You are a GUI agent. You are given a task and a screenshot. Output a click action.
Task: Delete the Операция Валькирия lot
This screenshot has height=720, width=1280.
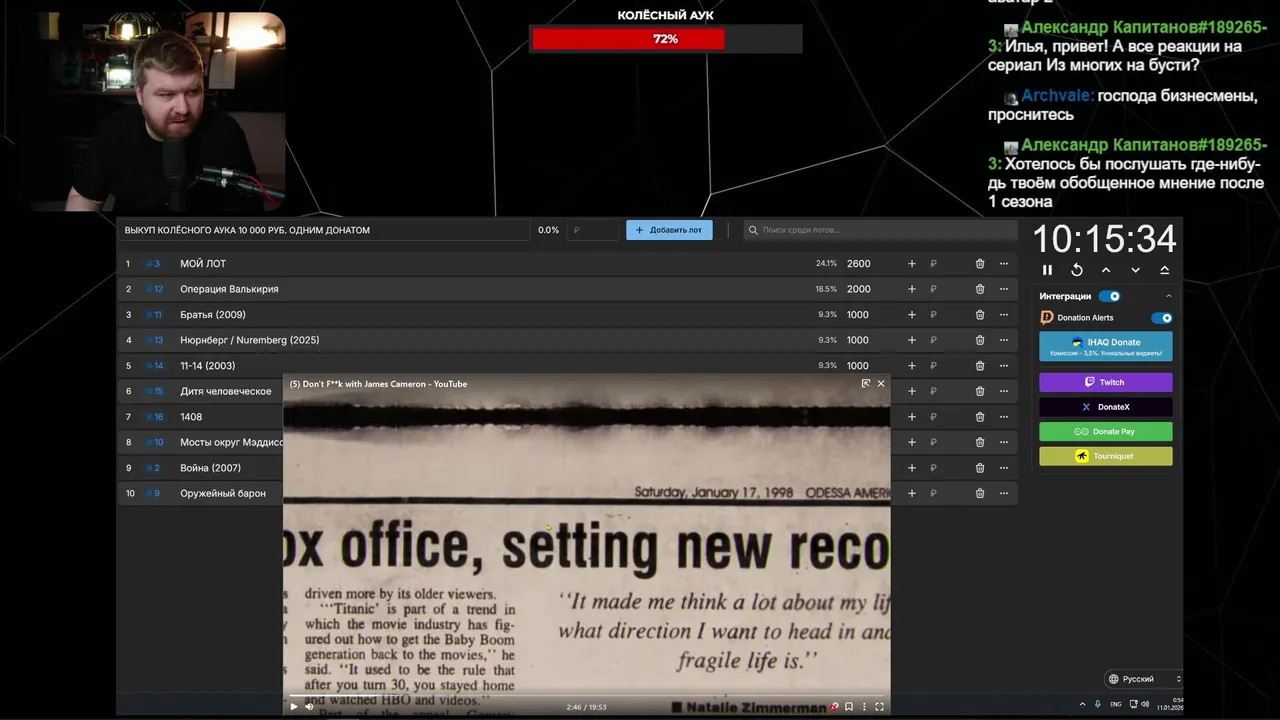(980, 289)
